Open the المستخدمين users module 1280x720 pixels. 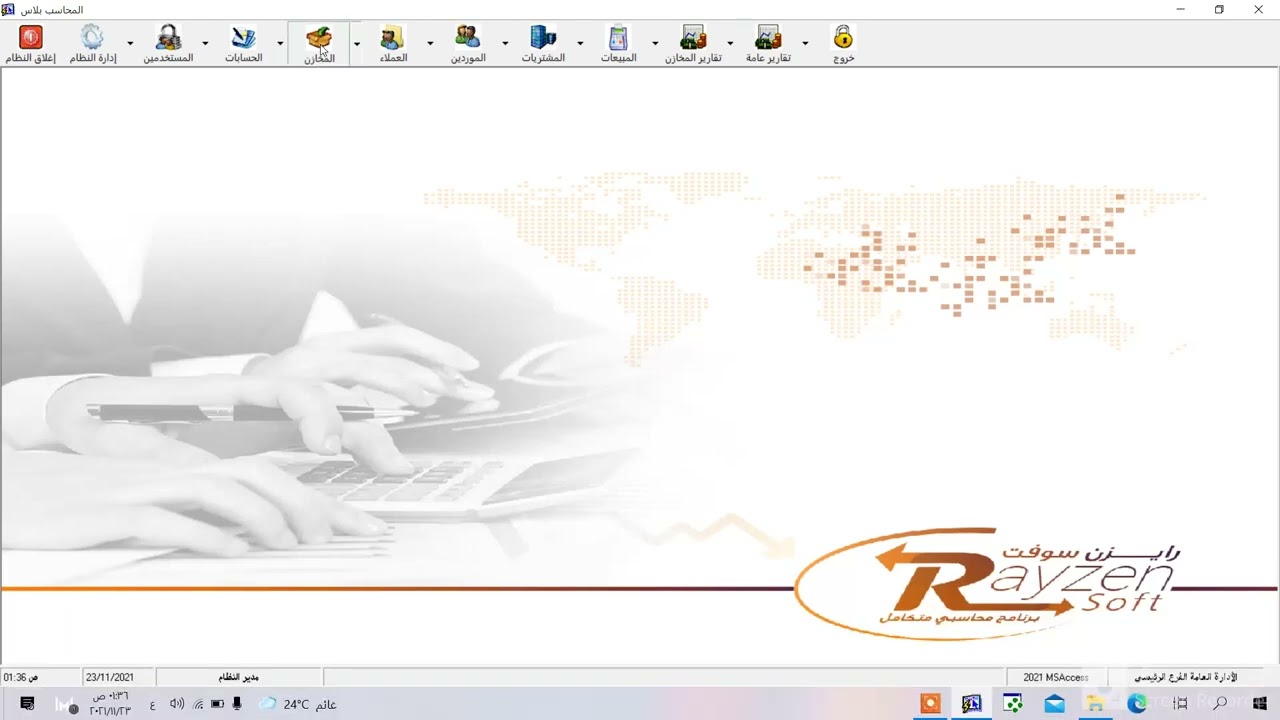(168, 44)
